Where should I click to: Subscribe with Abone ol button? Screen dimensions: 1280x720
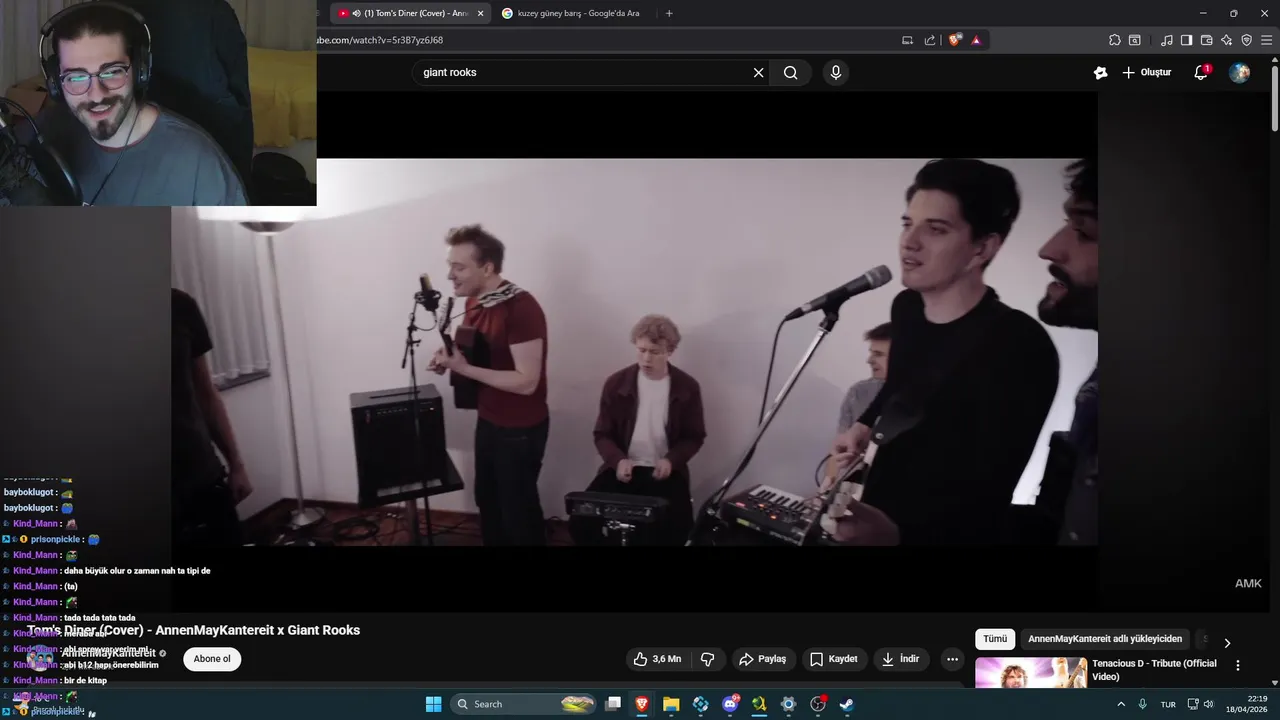pos(212,659)
